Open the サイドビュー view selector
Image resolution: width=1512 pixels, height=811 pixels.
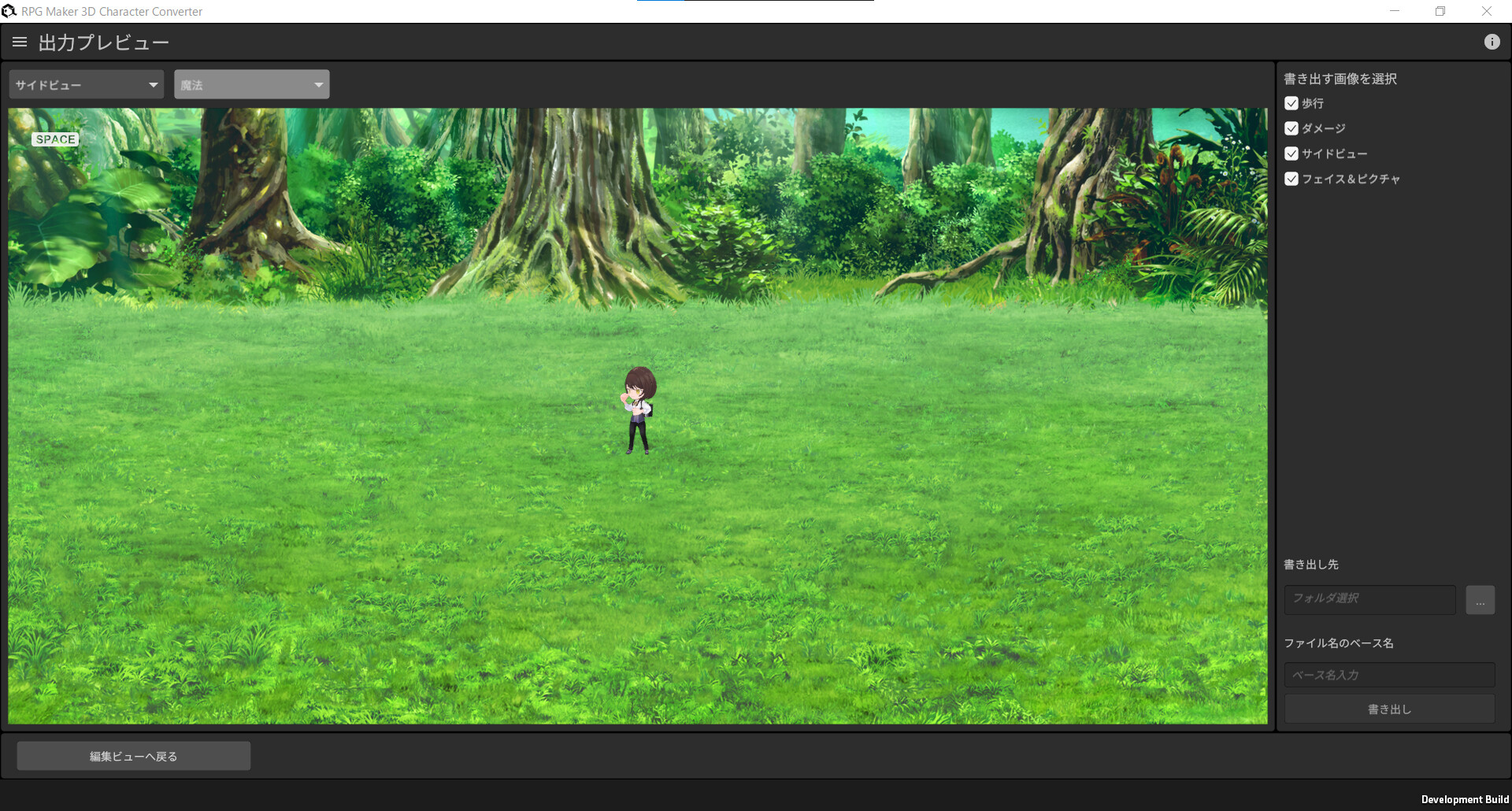pos(85,84)
